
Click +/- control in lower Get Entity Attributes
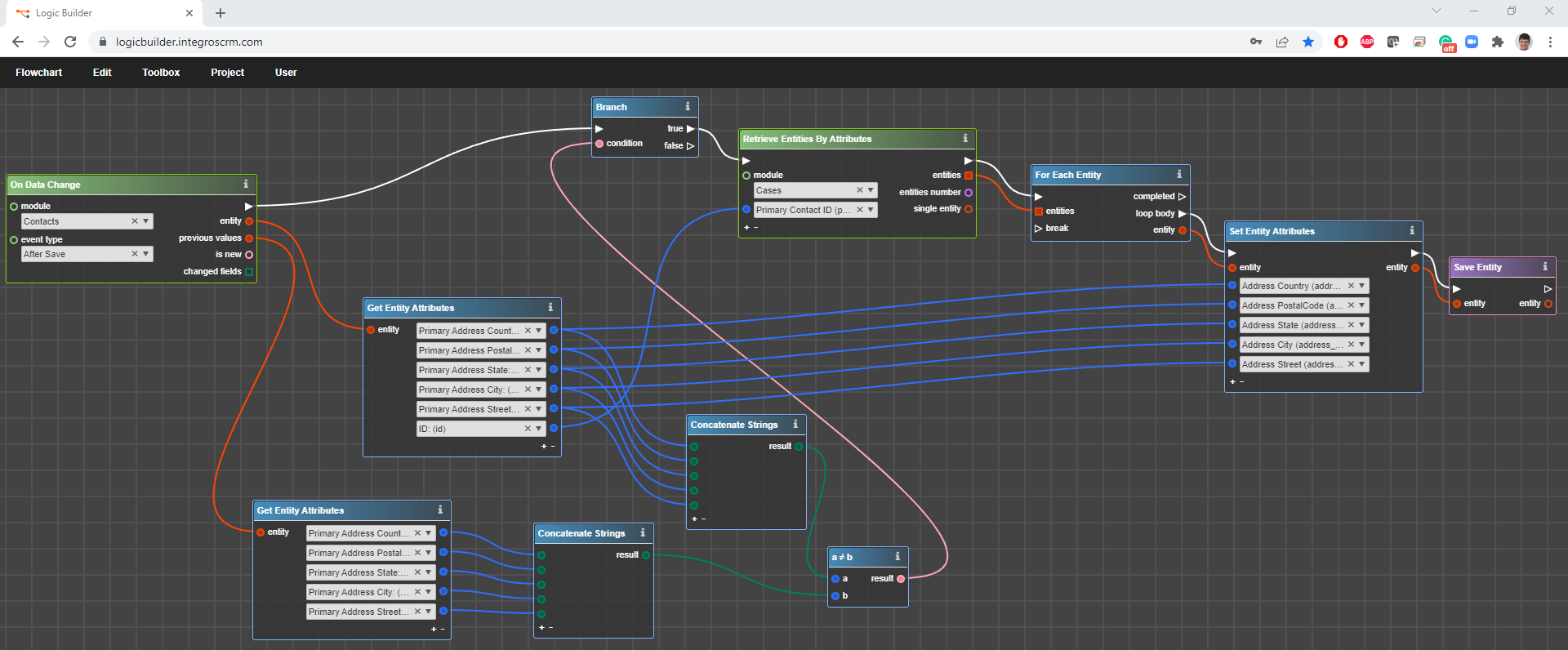(x=438, y=630)
